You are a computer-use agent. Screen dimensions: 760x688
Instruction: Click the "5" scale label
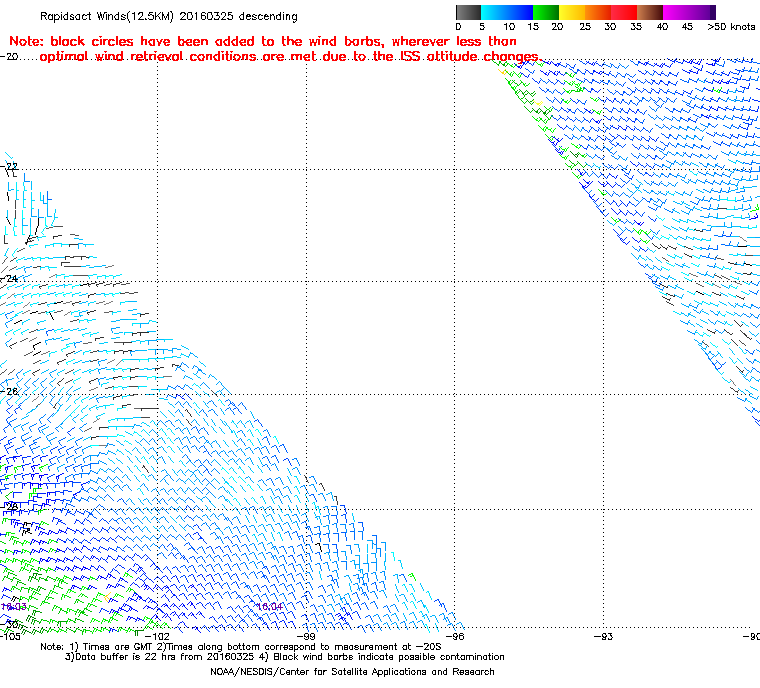[482, 27]
